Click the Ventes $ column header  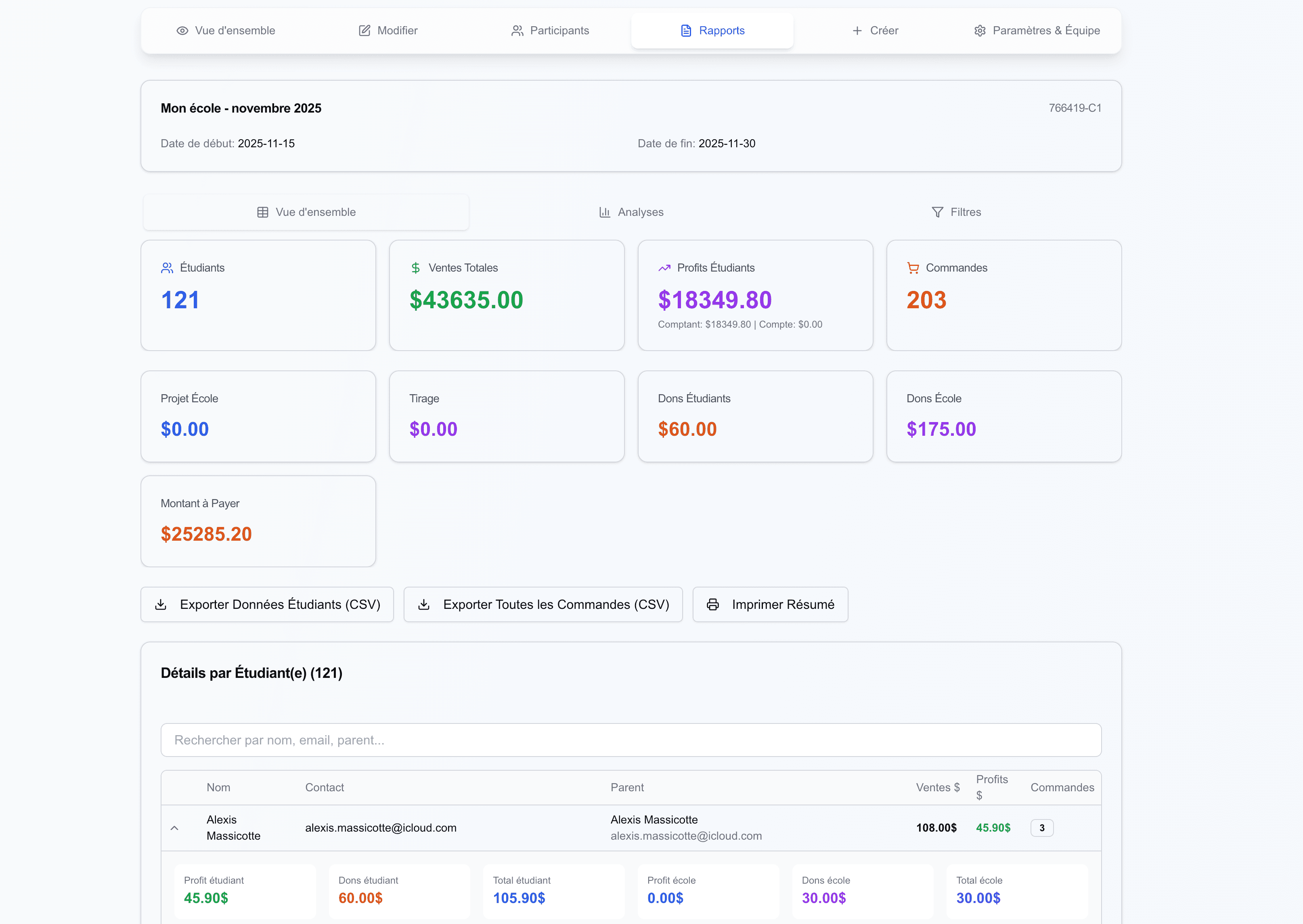[938, 788]
